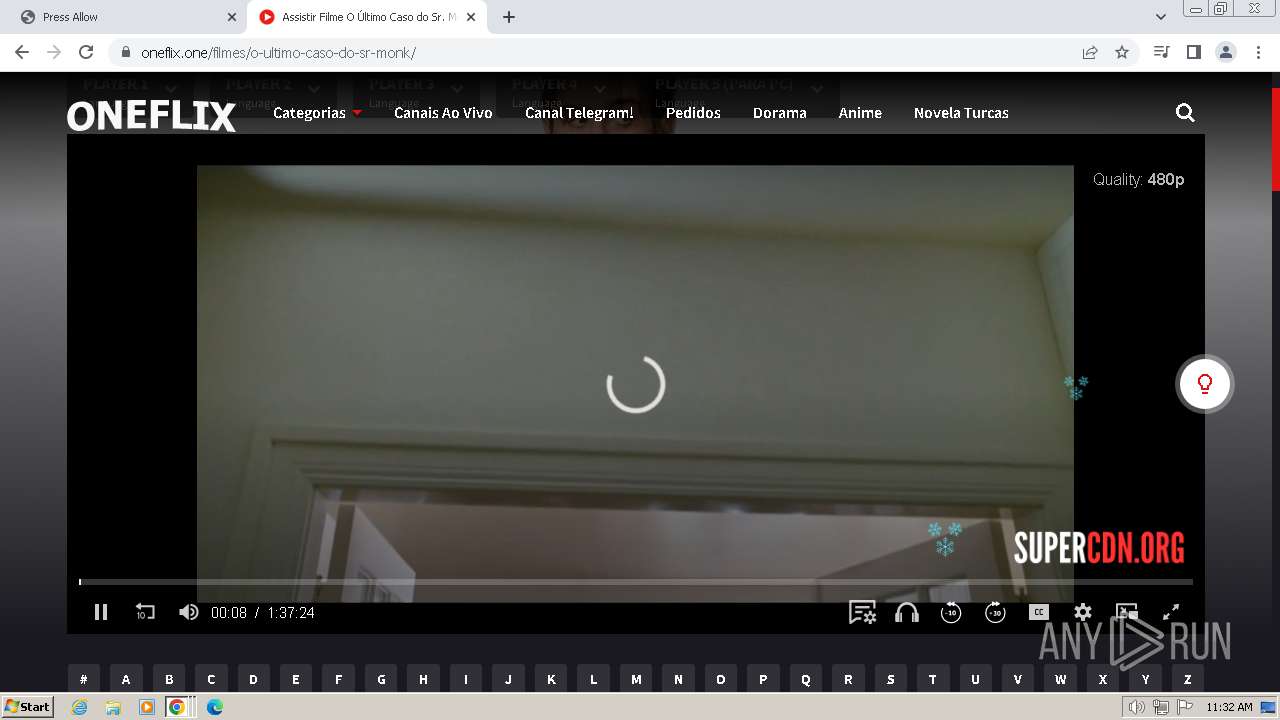
Task: Open Chrome three-dot menu
Action: [1257, 52]
